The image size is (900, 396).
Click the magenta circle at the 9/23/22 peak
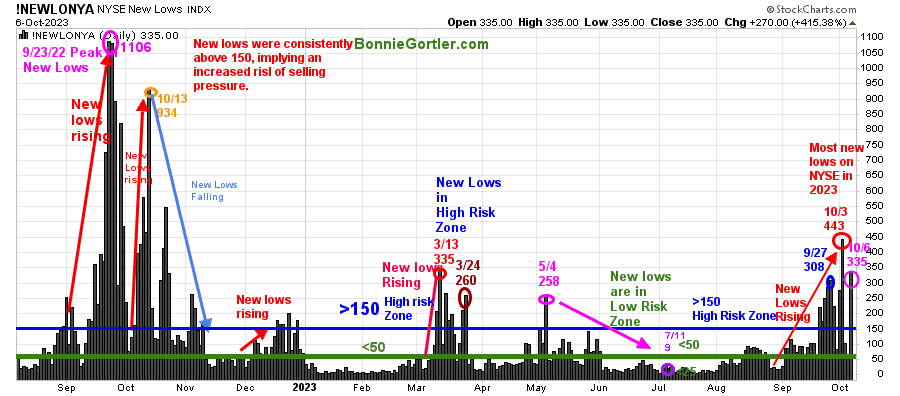click(x=110, y=42)
